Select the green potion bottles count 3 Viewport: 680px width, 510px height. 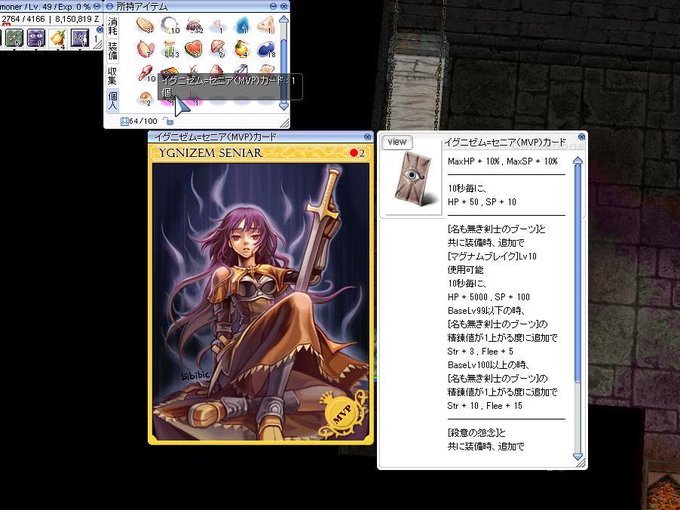170,49
